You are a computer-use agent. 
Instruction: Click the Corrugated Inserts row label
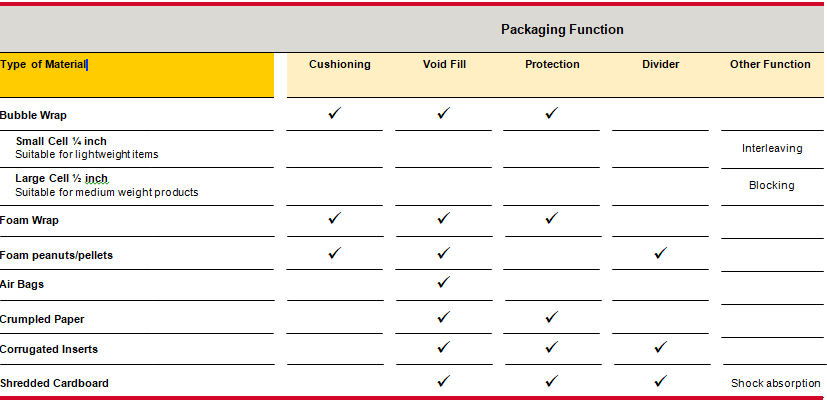(49, 349)
